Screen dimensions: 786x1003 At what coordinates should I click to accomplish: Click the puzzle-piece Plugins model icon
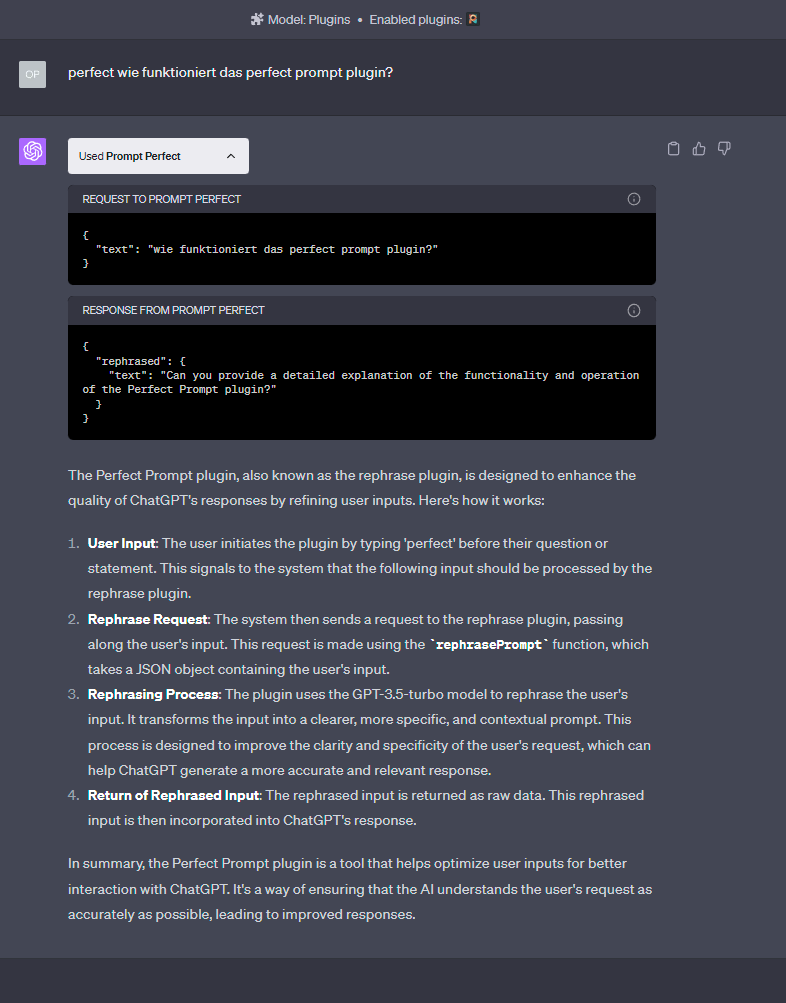[256, 20]
